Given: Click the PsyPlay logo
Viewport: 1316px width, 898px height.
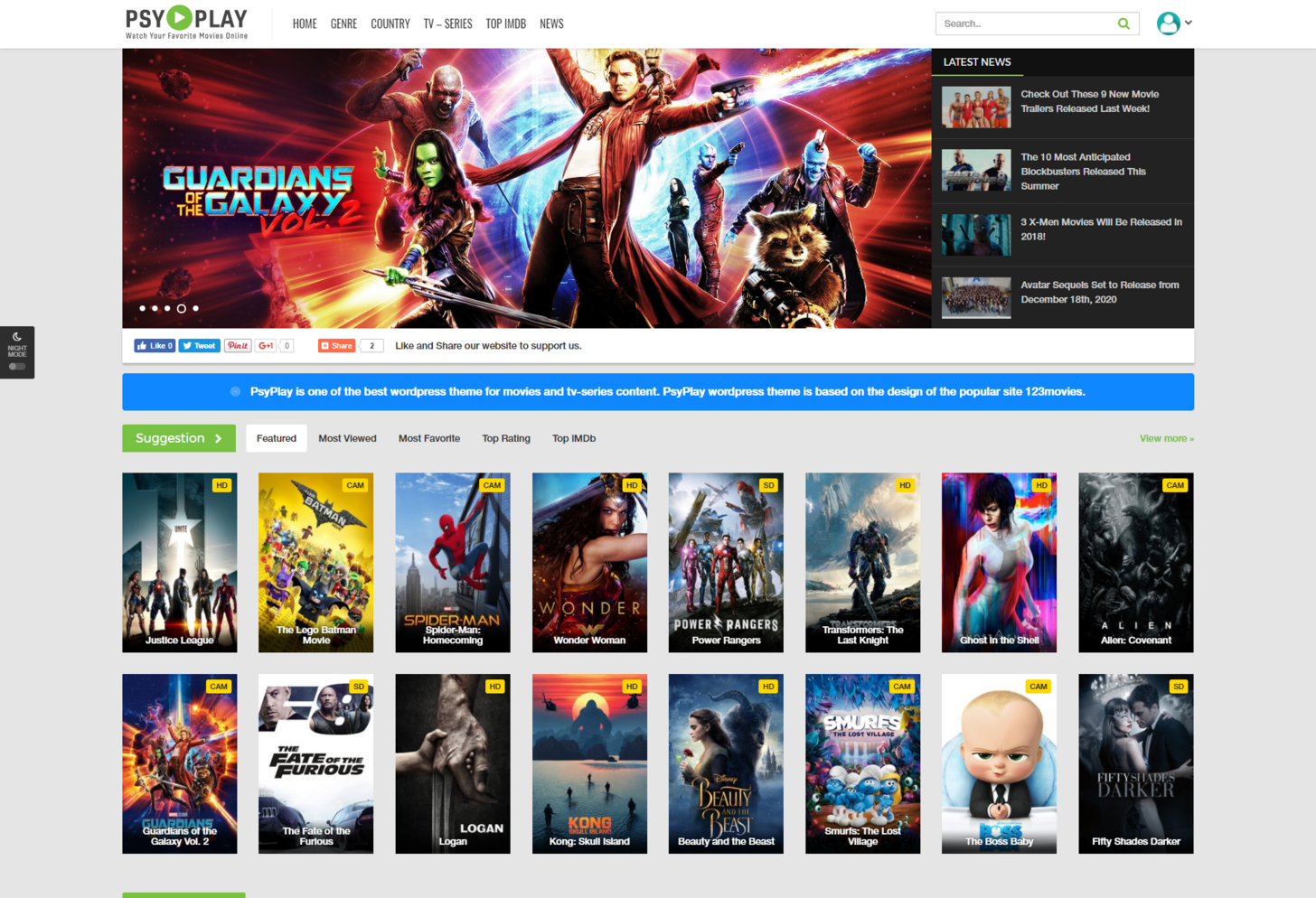Looking at the screenshot, I should coord(184,22).
